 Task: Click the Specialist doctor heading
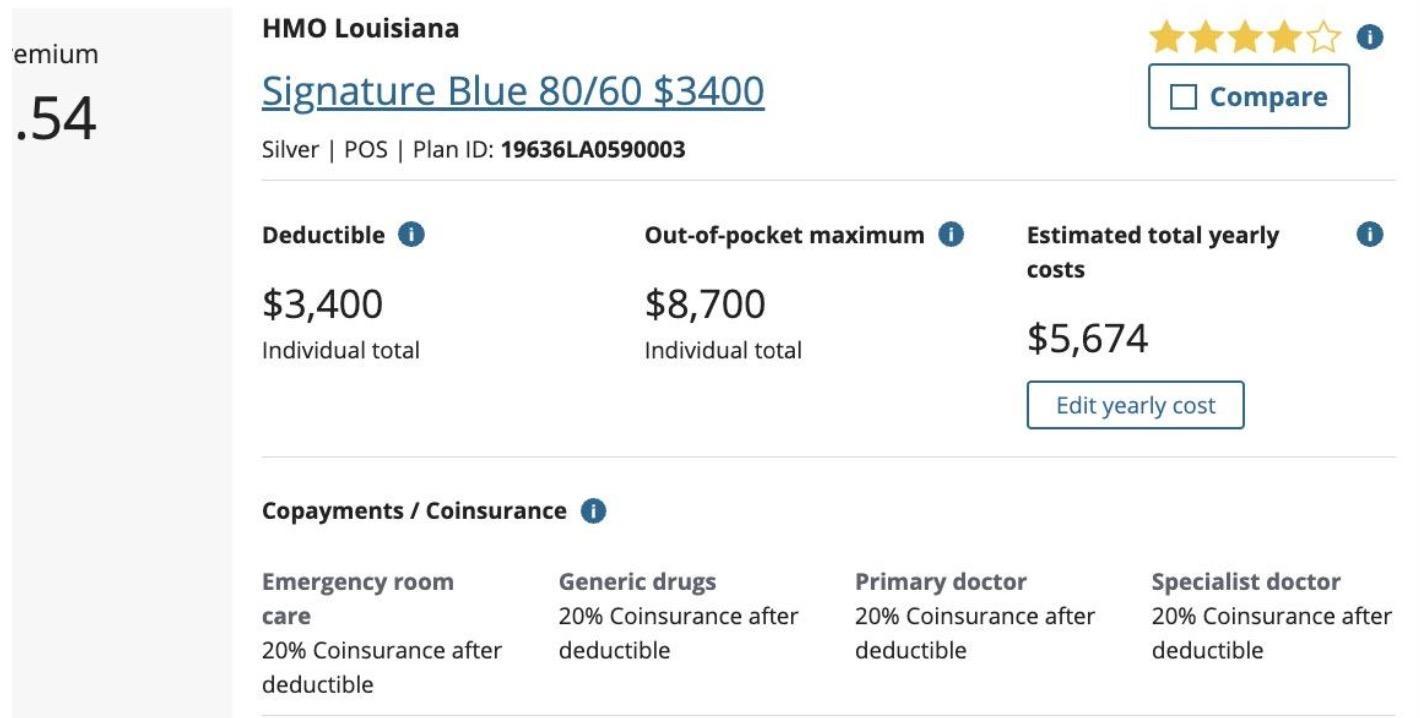point(1246,582)
